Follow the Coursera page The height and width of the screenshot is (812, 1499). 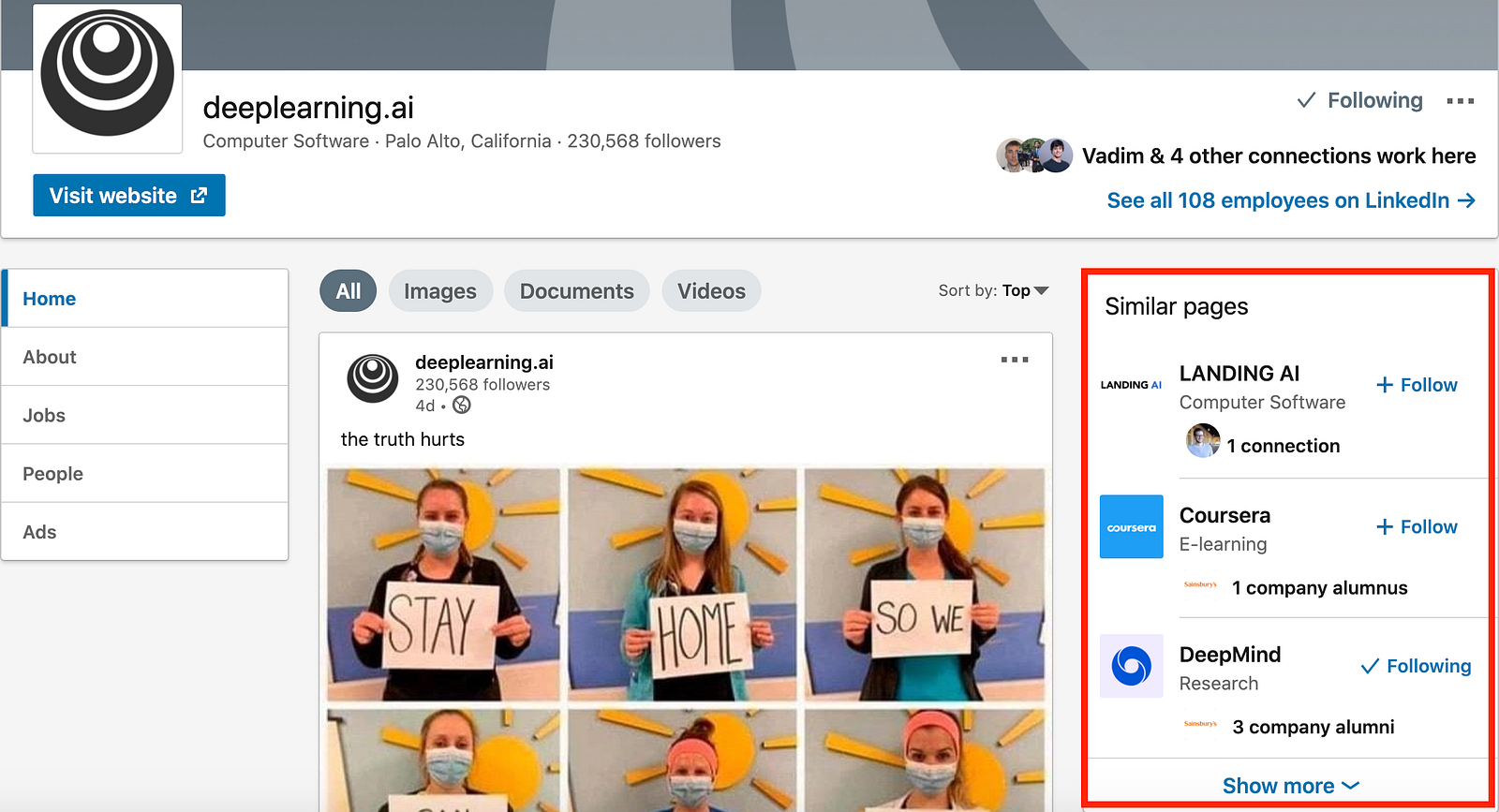[x=1417, y=526]
